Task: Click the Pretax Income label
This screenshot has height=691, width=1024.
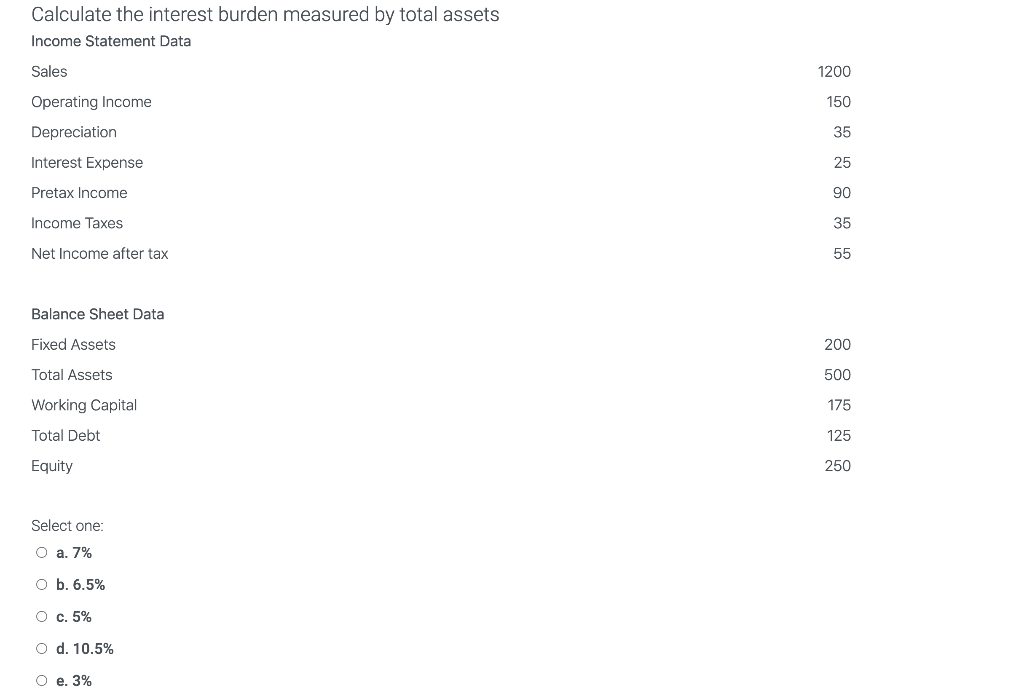Action: [x=79, y=192]
